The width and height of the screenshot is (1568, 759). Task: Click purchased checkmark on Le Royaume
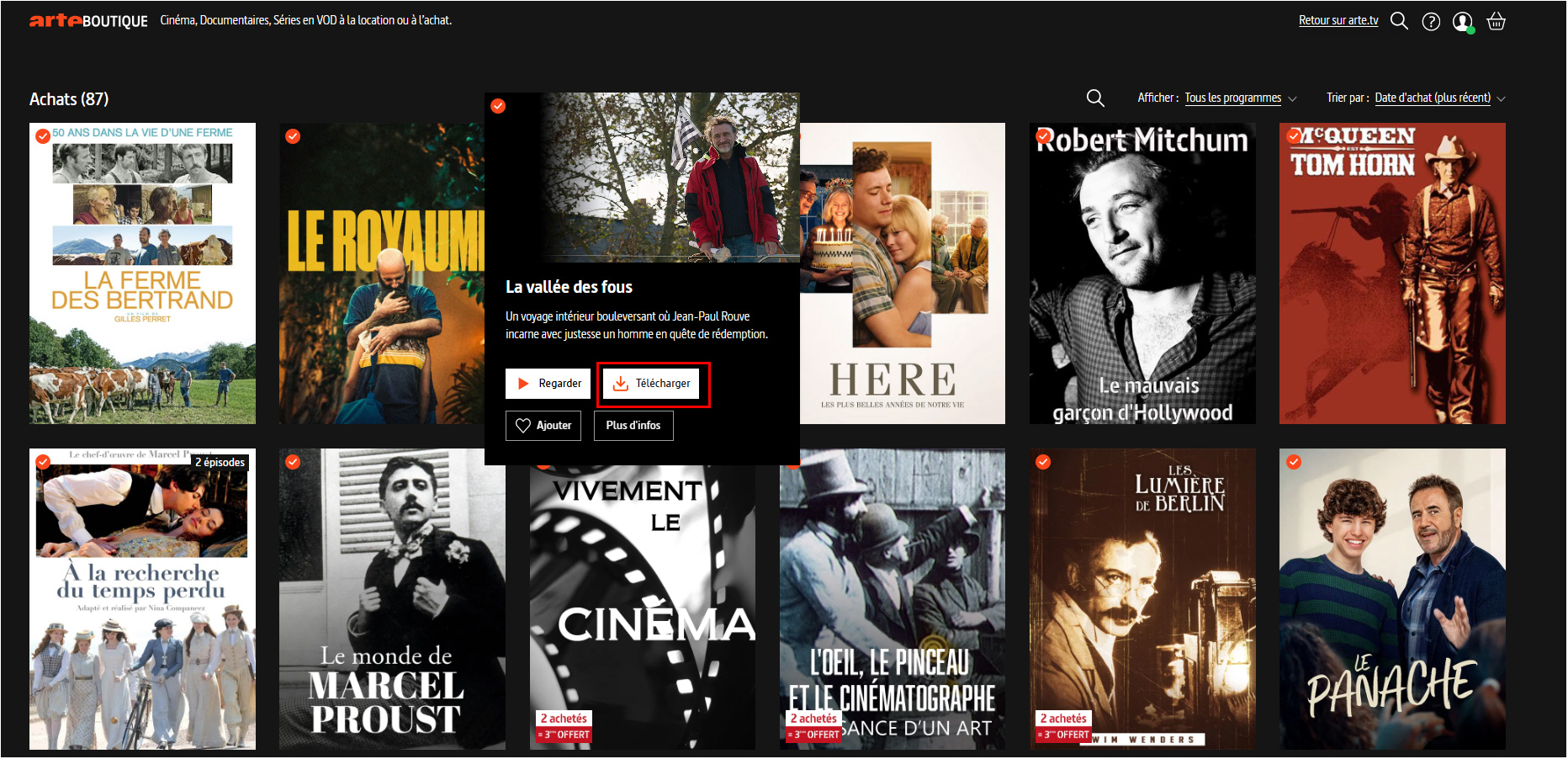[x=293, y=136]
